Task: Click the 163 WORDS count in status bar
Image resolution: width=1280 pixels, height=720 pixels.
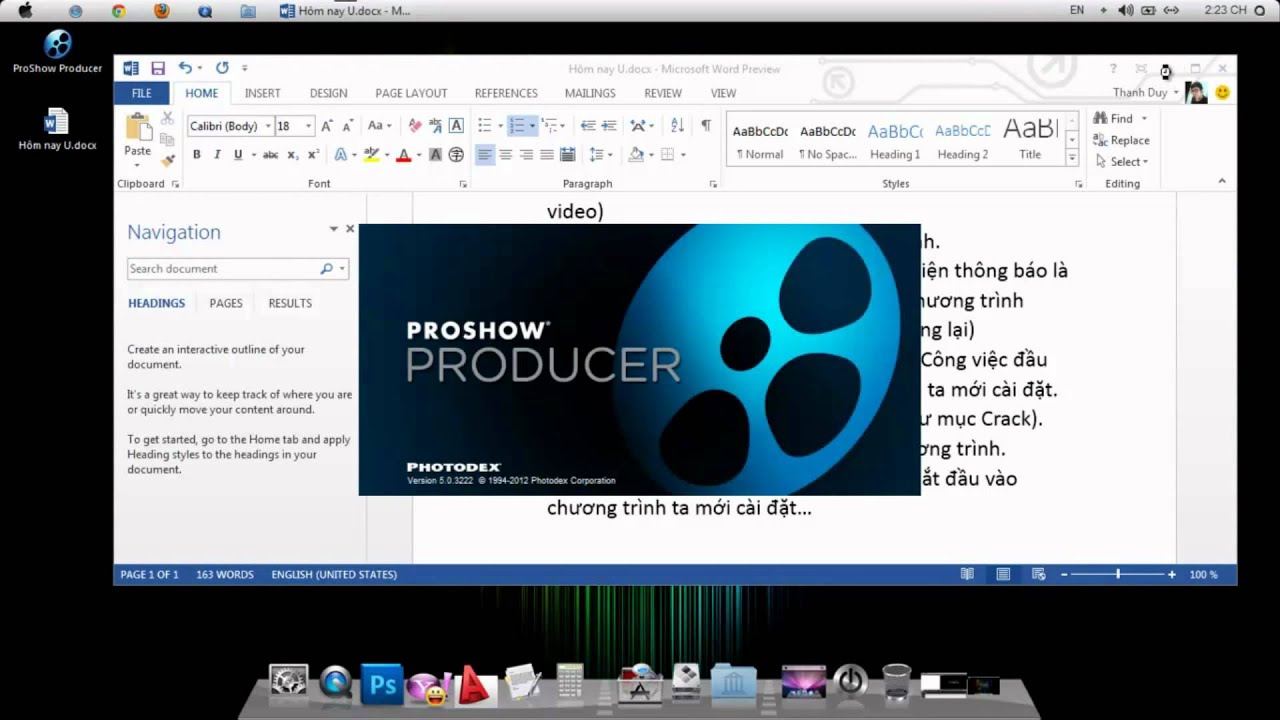Action: click(x=225, y=574)
